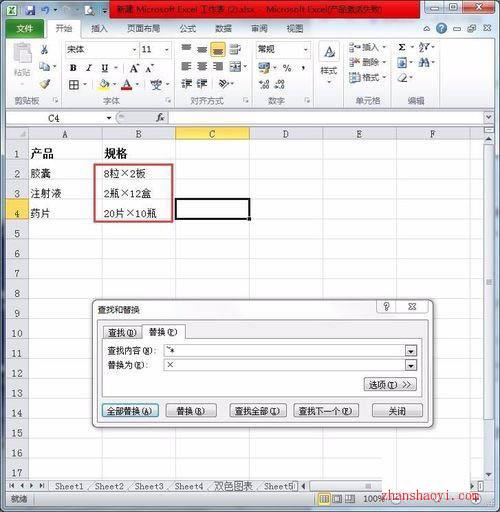Click the Format Painter brush icon

[45, 84]
